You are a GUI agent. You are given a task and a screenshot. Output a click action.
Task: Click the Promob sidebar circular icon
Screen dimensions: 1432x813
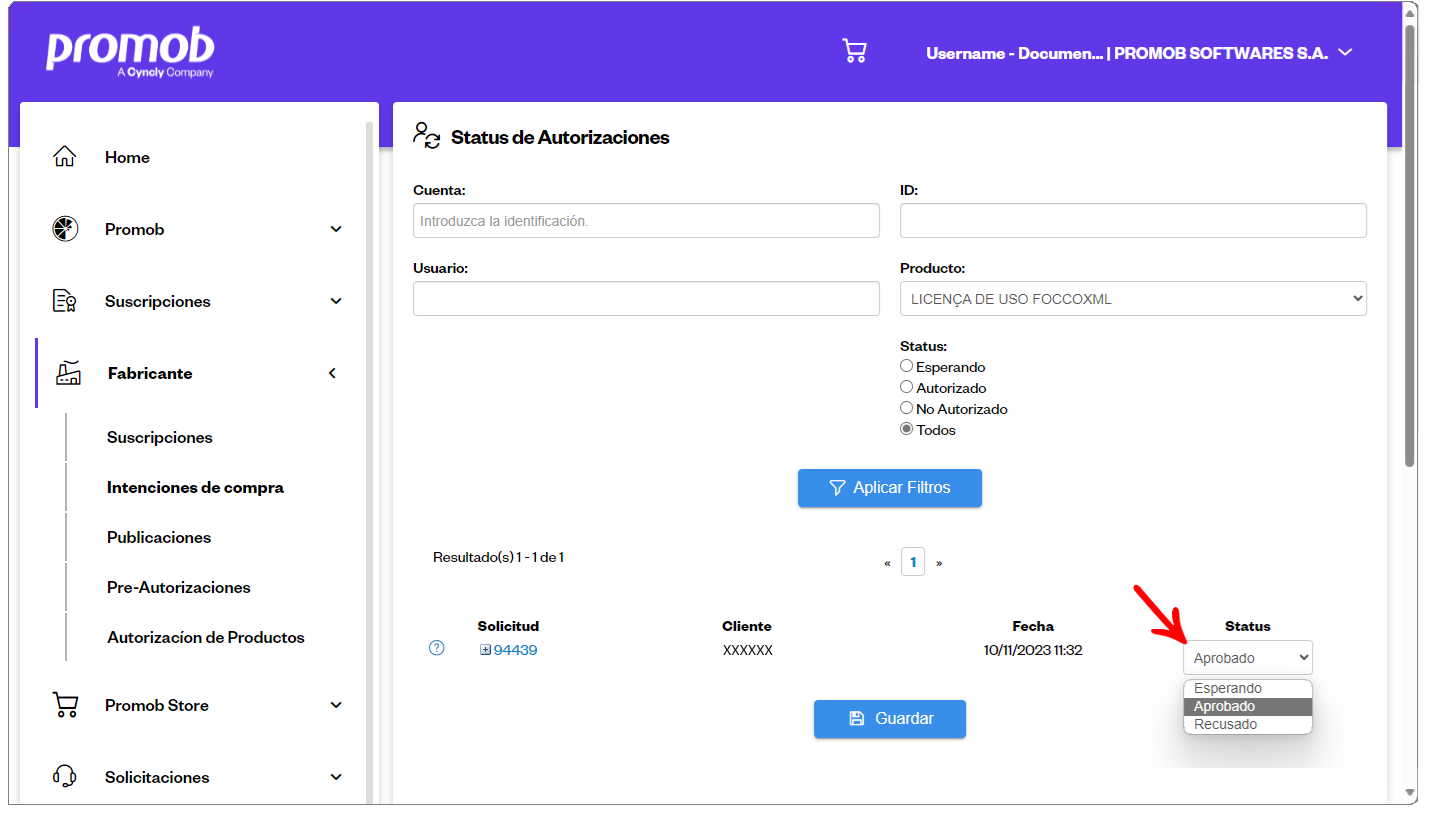(64, 229)
